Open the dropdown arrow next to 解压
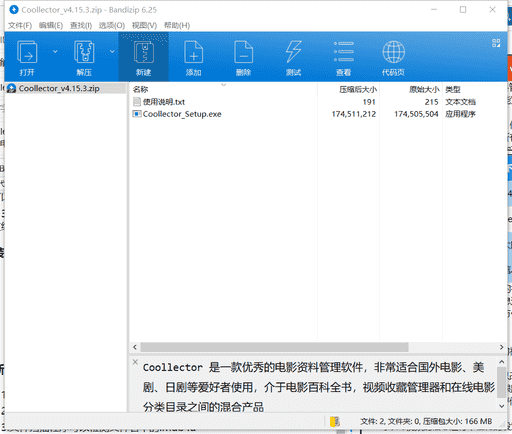Viewport: 512px width, 434px height. point(112,51)
